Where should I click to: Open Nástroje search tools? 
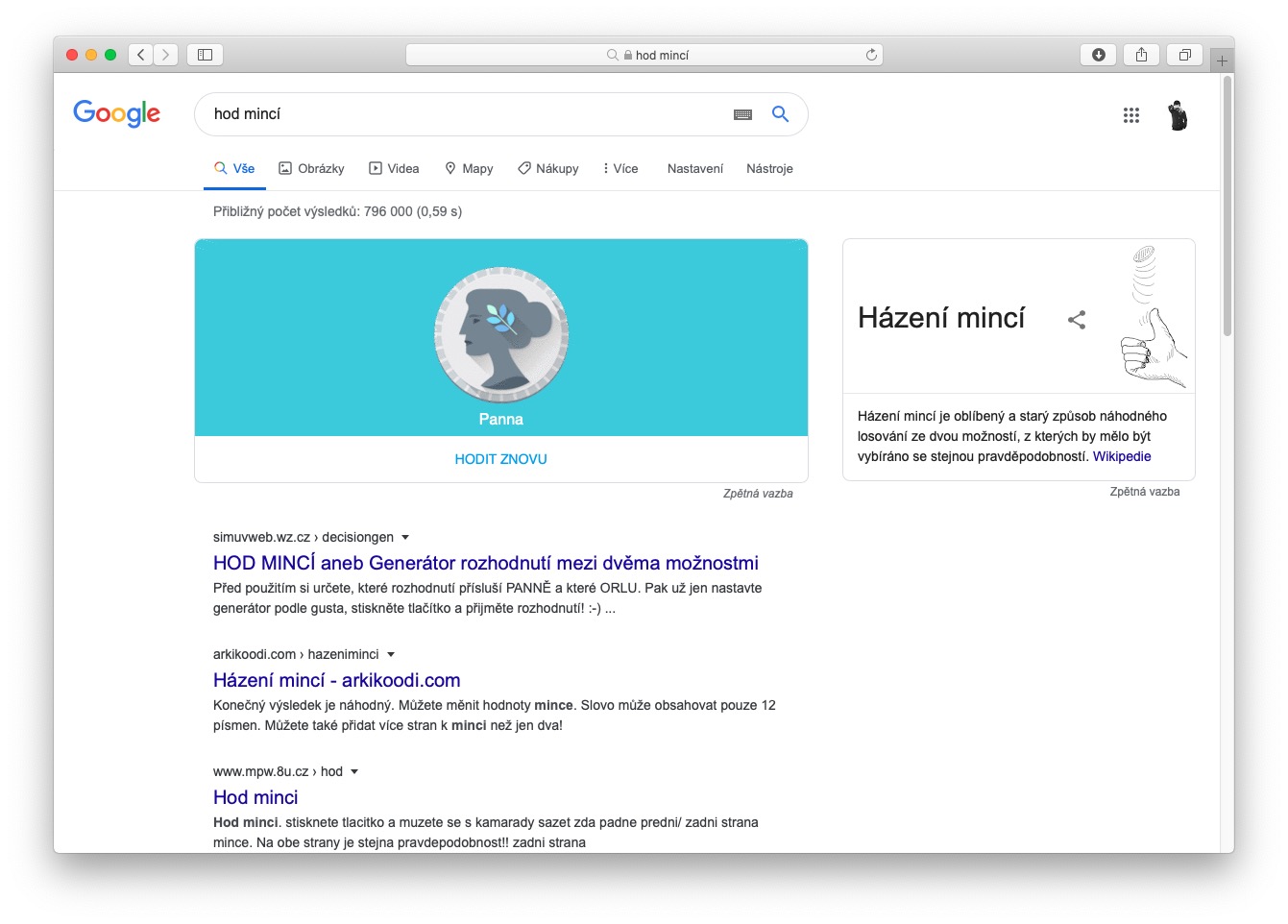[x=769, y=168]
